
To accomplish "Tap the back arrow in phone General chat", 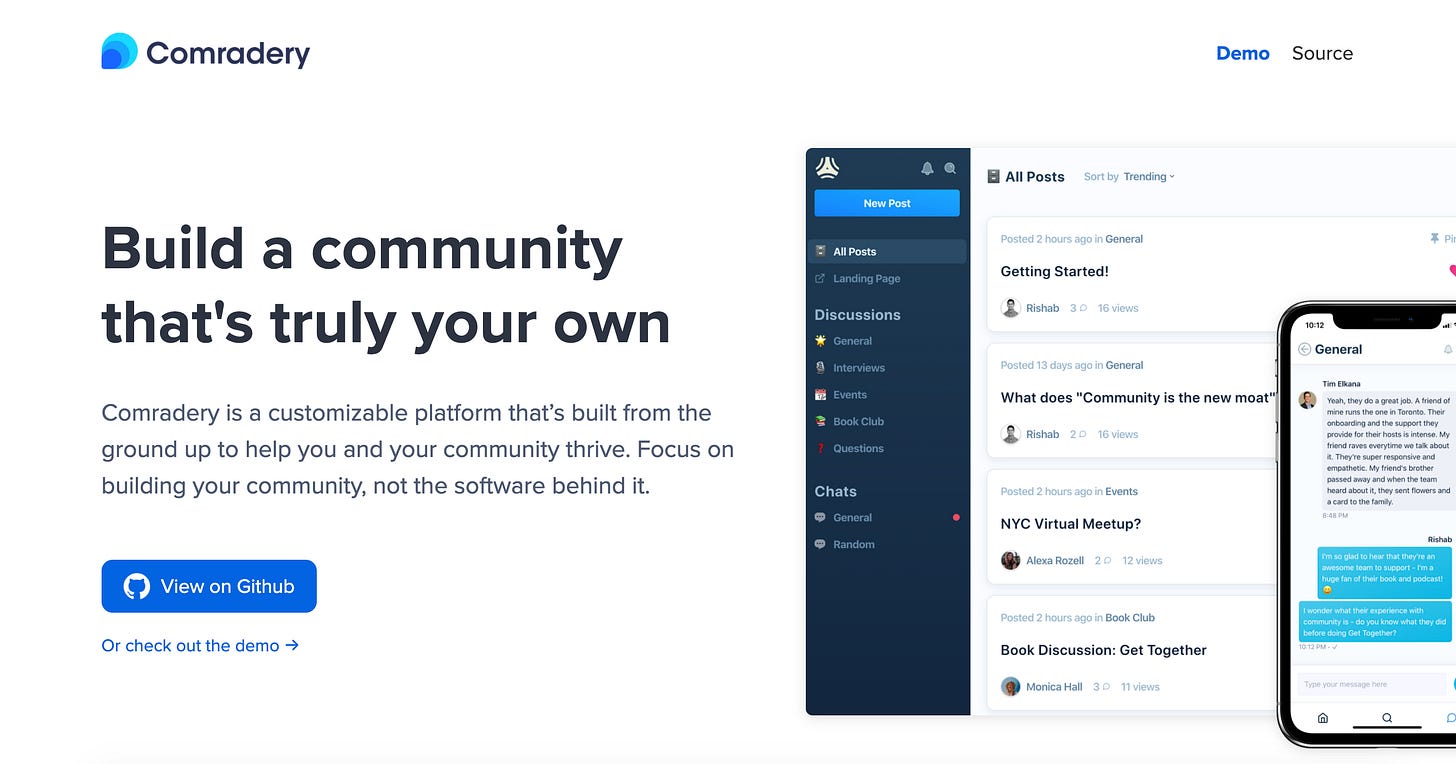I will coord(1304,349).
